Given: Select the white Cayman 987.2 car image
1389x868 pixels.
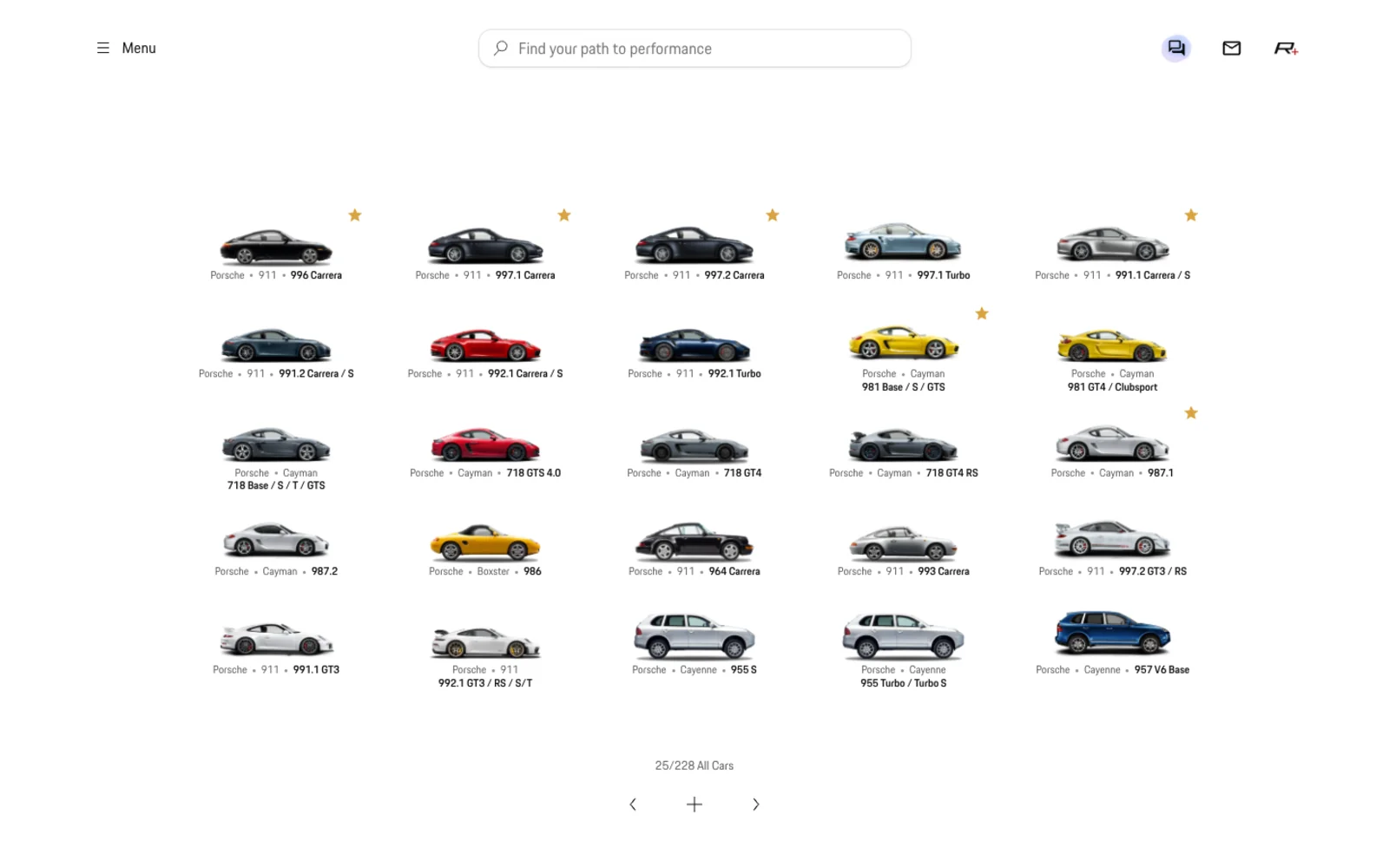Looking at the screenshot, I should pyautogui.click(x=276, y=539).
